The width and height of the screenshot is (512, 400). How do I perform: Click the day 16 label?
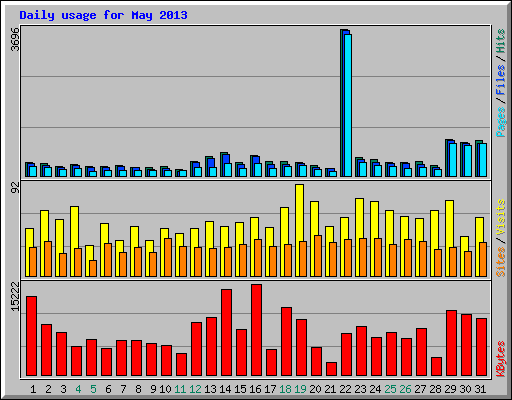(255, 389)
